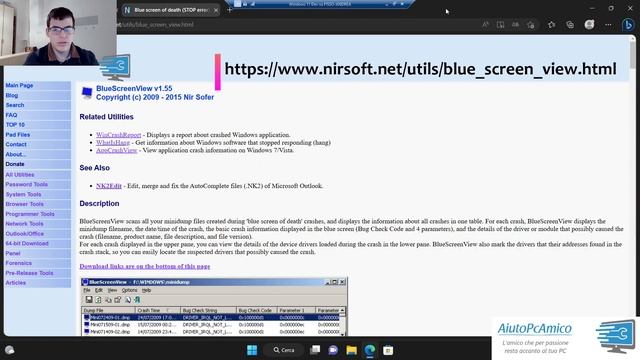
Task: Open the Windows Start menu
Action: (252, 350)
